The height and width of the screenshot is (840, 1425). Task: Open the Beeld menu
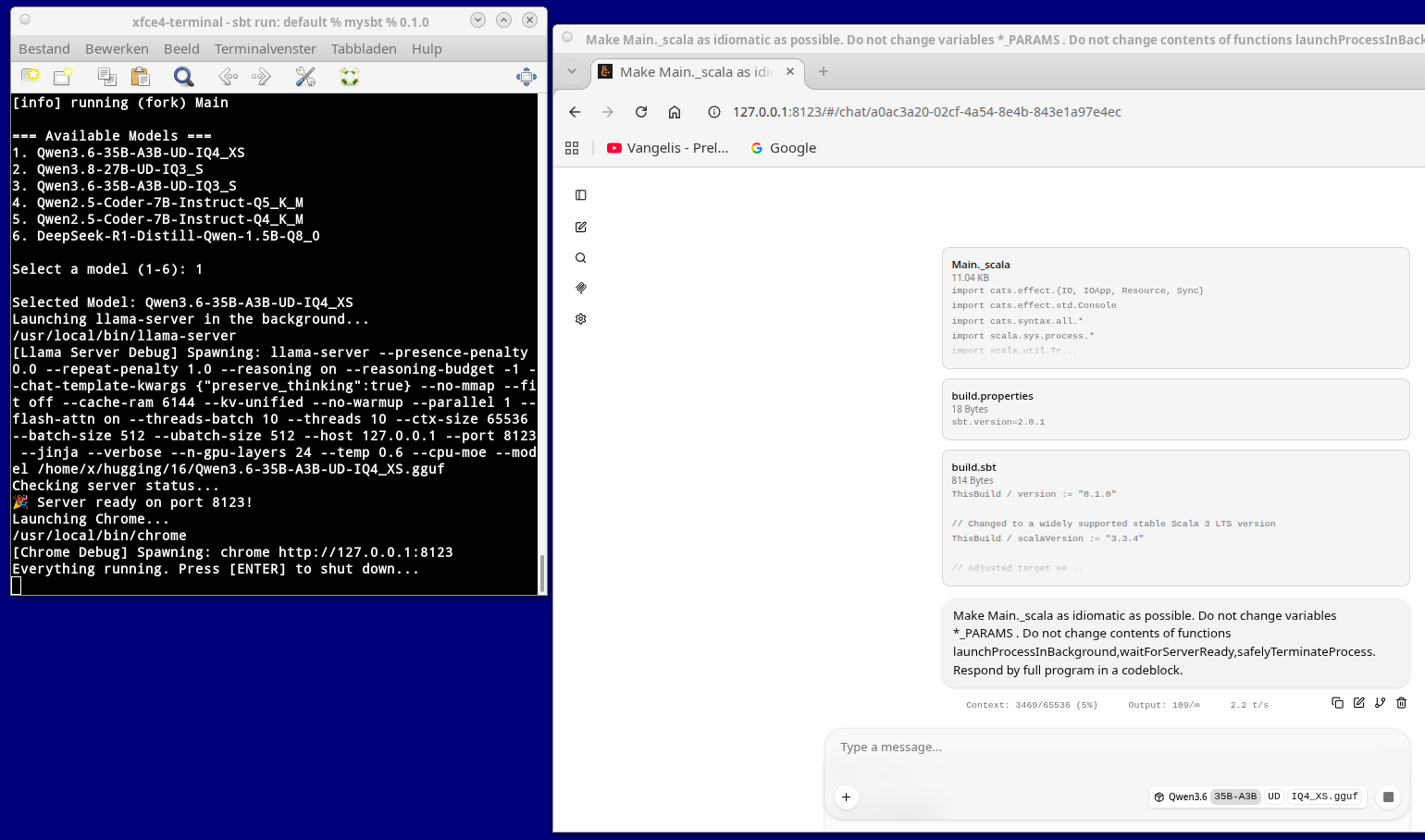(181, 49)
